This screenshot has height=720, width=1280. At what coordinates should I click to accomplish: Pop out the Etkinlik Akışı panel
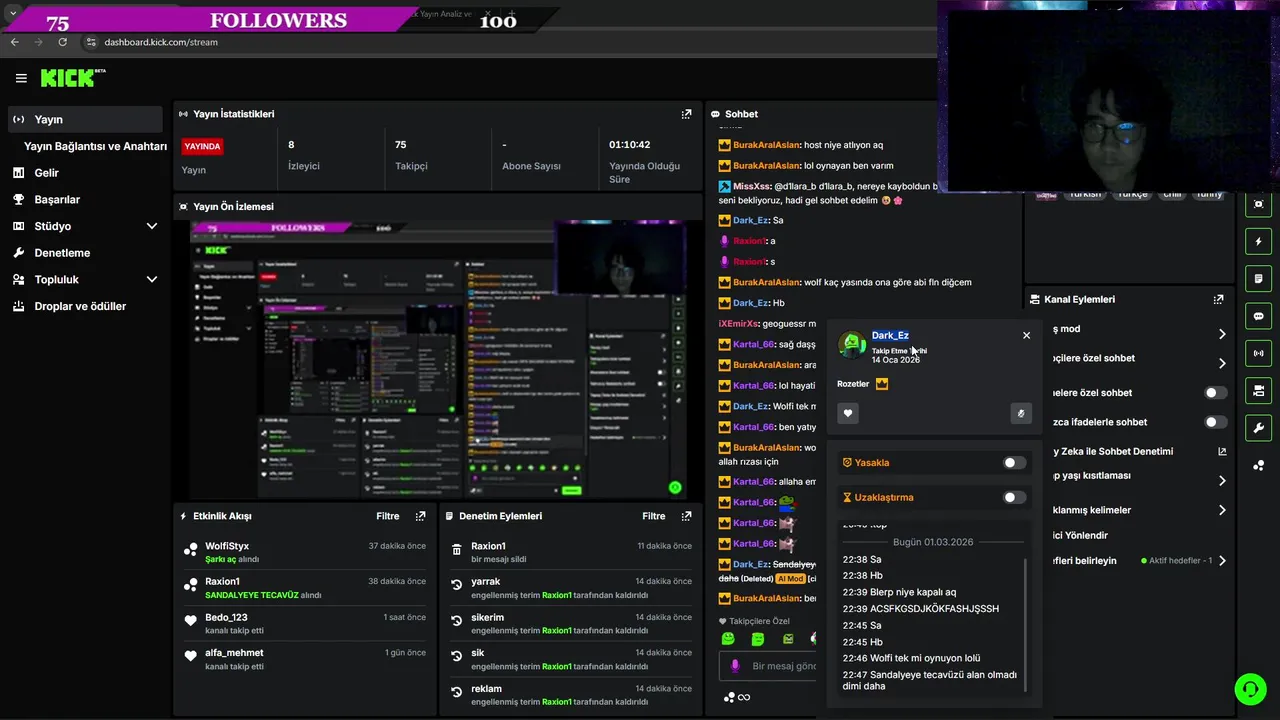tap(420, 516)
